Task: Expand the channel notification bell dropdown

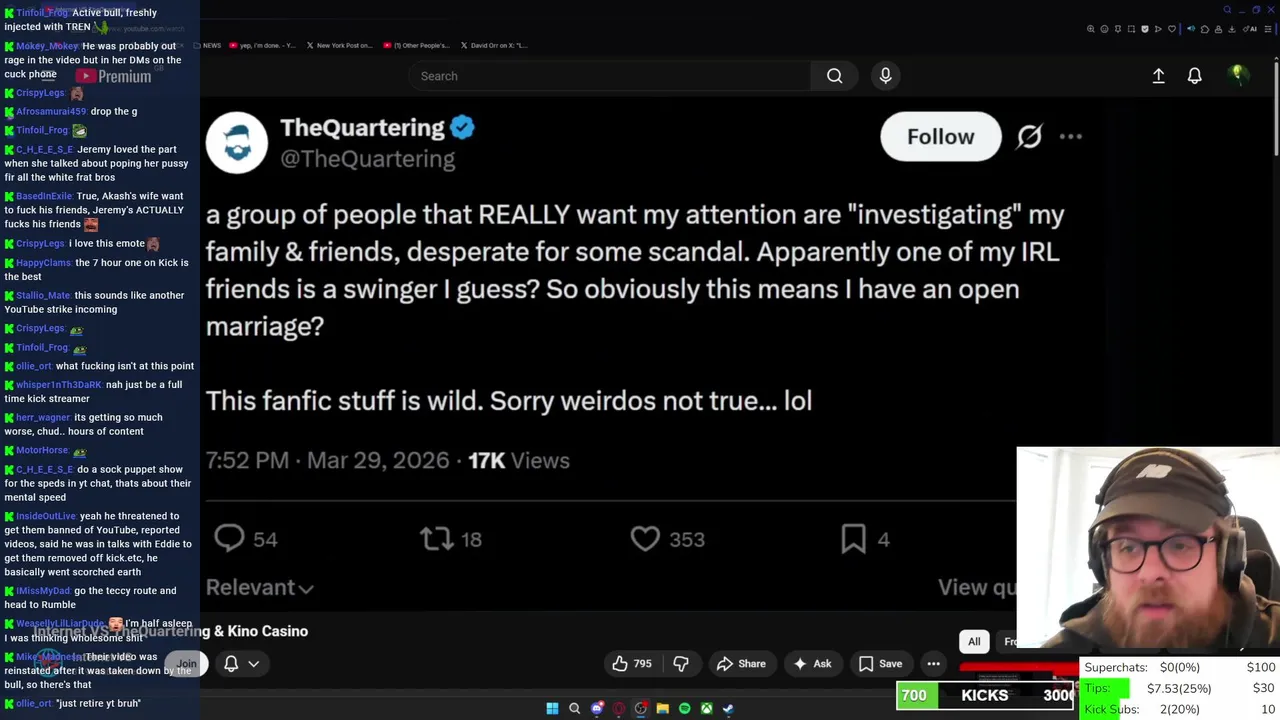Action: (241, 663)
